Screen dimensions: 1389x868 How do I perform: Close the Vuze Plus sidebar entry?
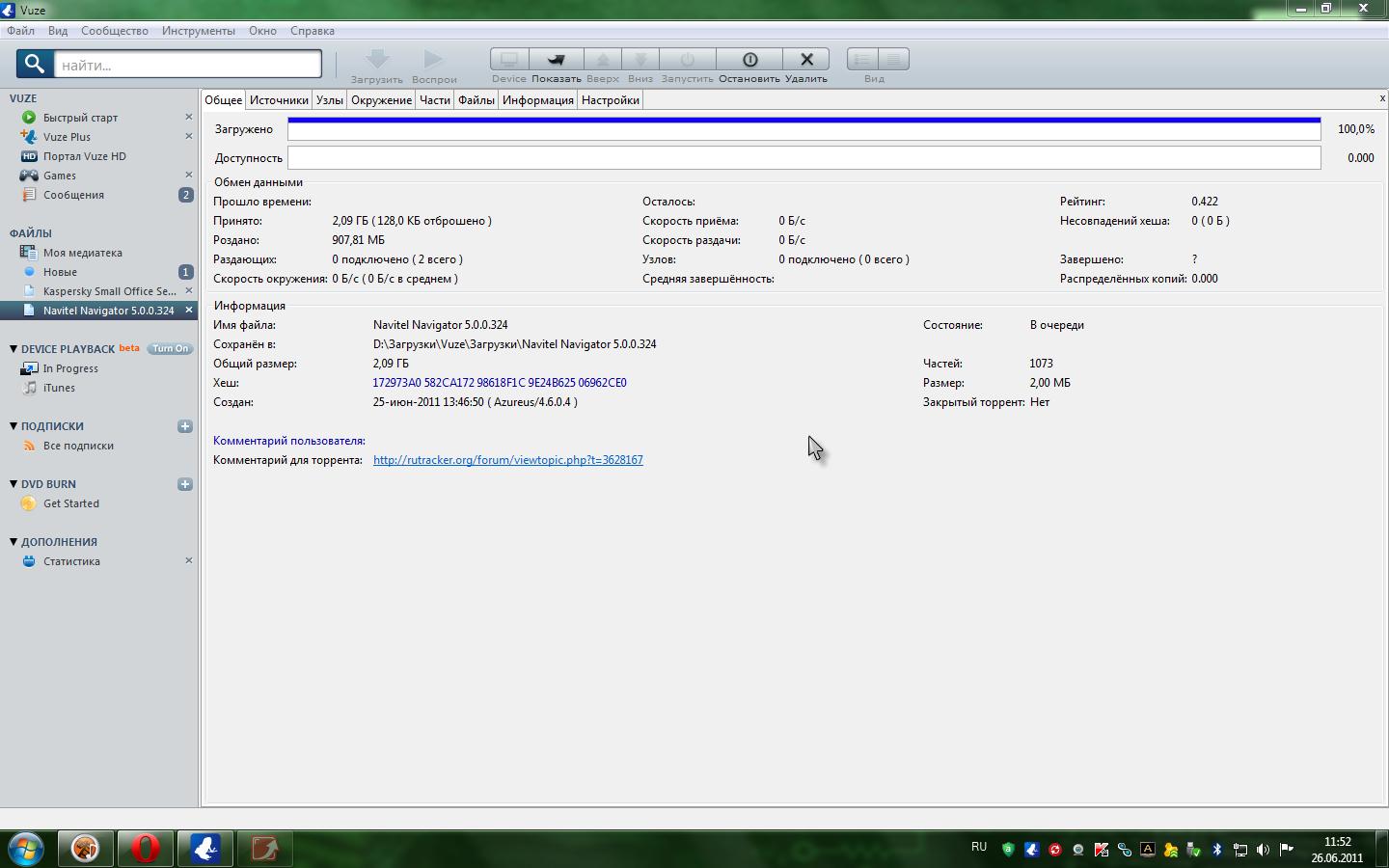[x=189, y=136]
